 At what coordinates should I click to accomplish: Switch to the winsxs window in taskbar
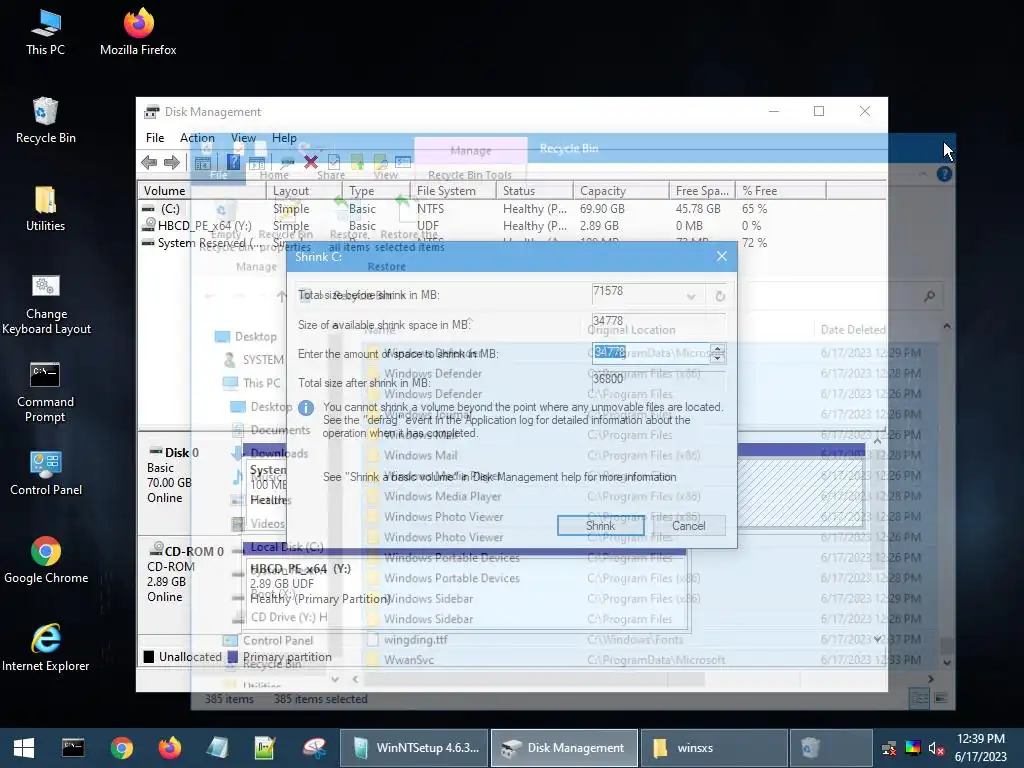click(x=714, y=748)
